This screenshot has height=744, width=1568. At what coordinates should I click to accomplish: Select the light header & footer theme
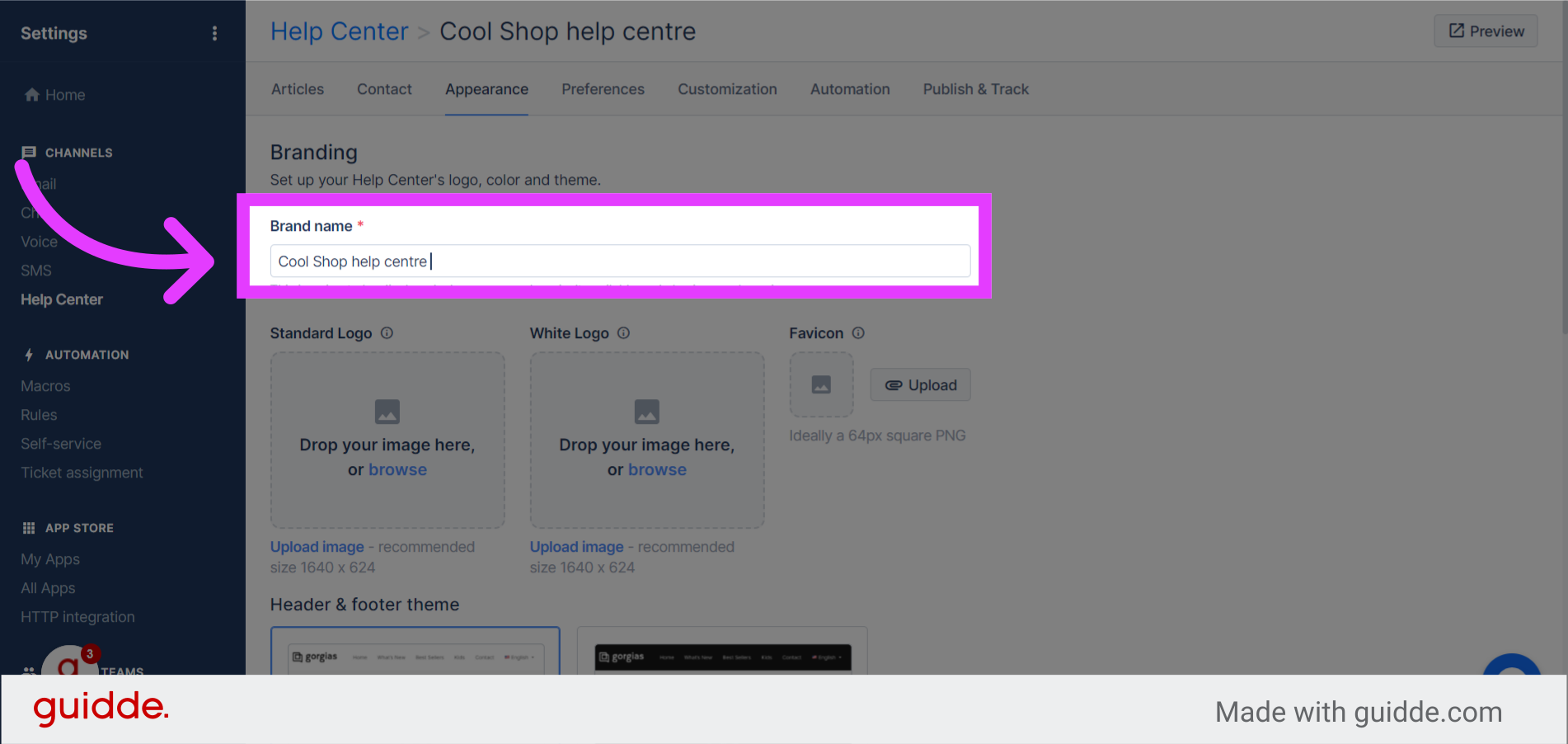415,652
